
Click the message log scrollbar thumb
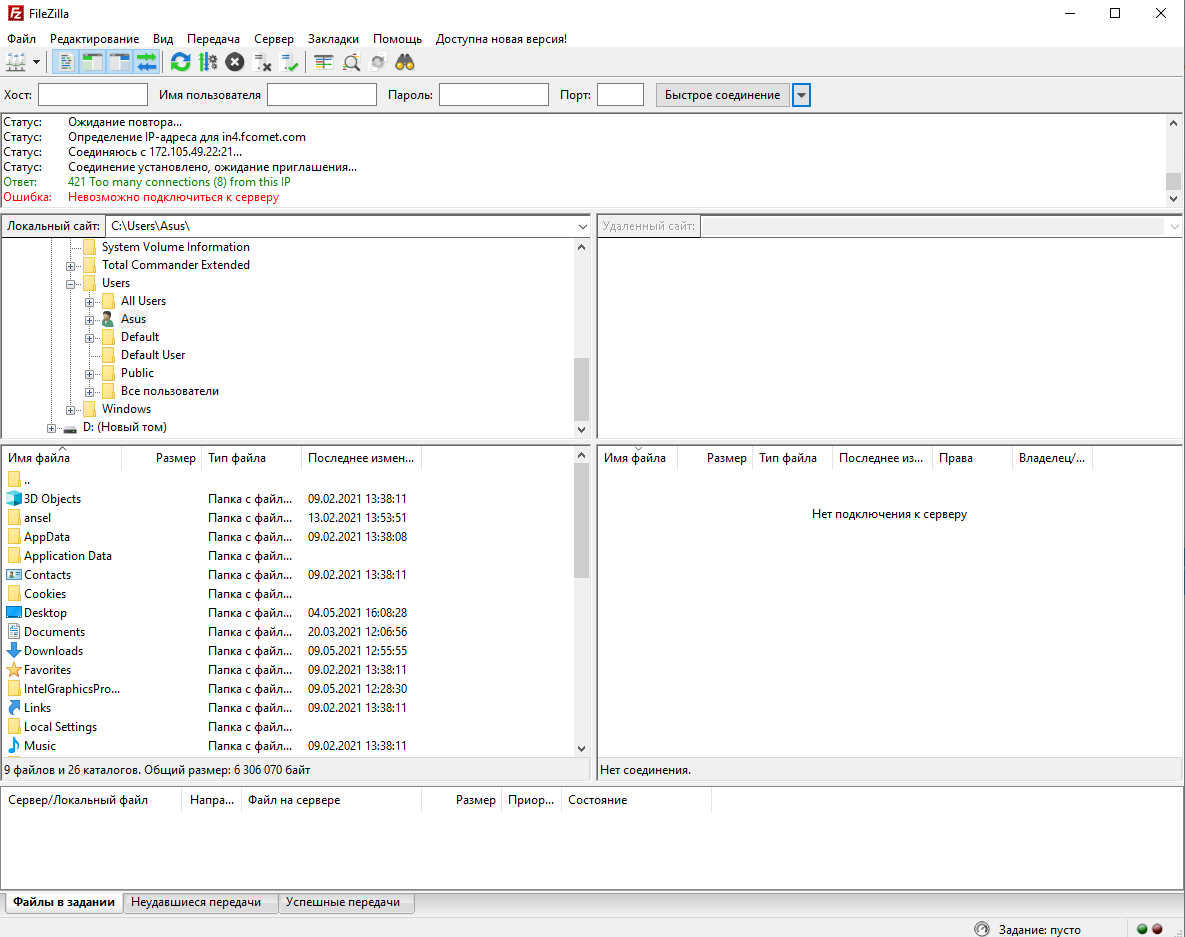click(1173, 181)
